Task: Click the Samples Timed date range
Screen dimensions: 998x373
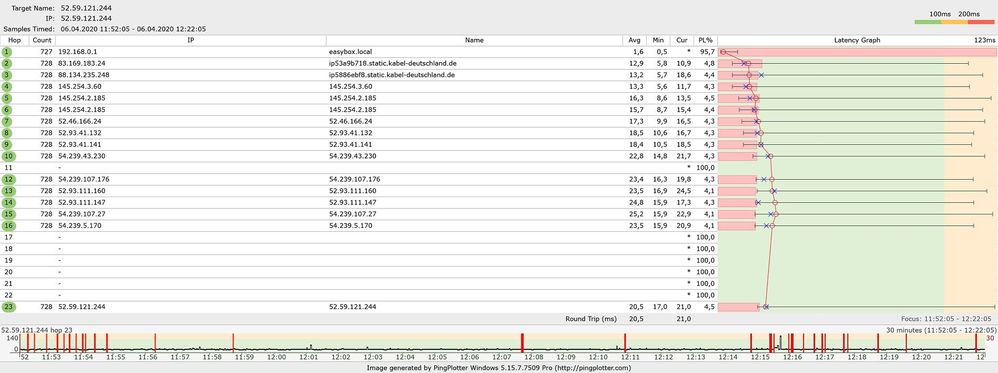Action: tap(133, 29)
